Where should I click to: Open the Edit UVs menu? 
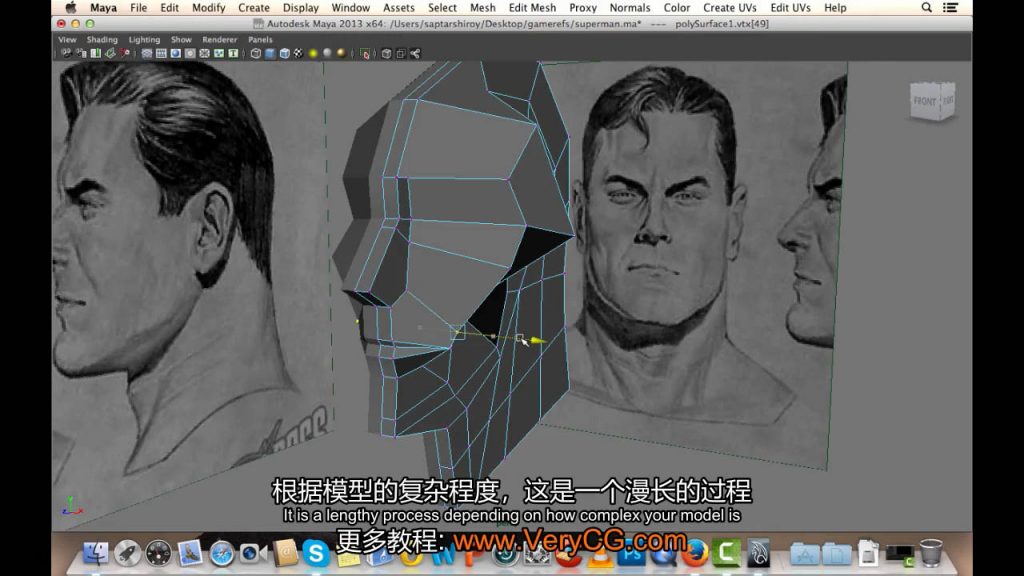pyautogui.click(x=790, y=8)
